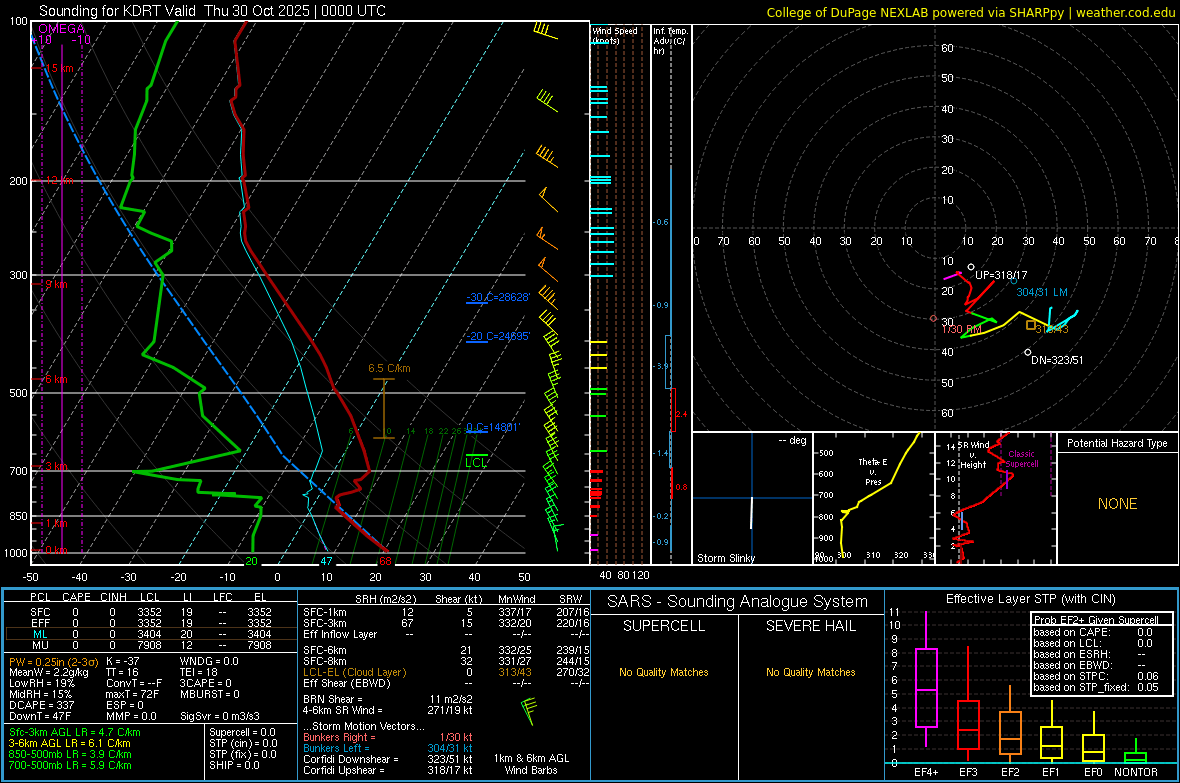Click 'No Quality Matches' under SEVERE HAIL

point(810,672)
